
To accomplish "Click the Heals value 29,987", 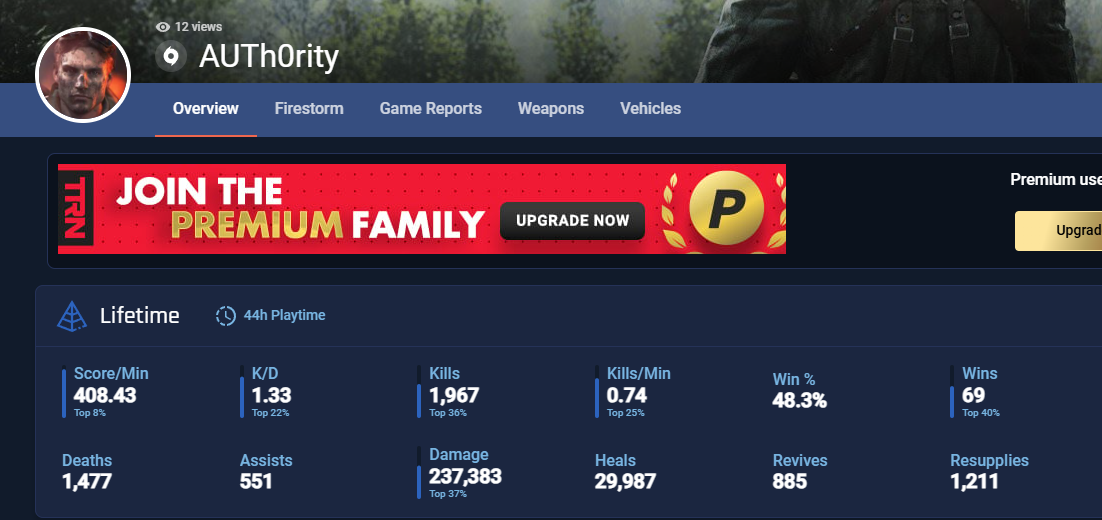I will coord(625,481).
